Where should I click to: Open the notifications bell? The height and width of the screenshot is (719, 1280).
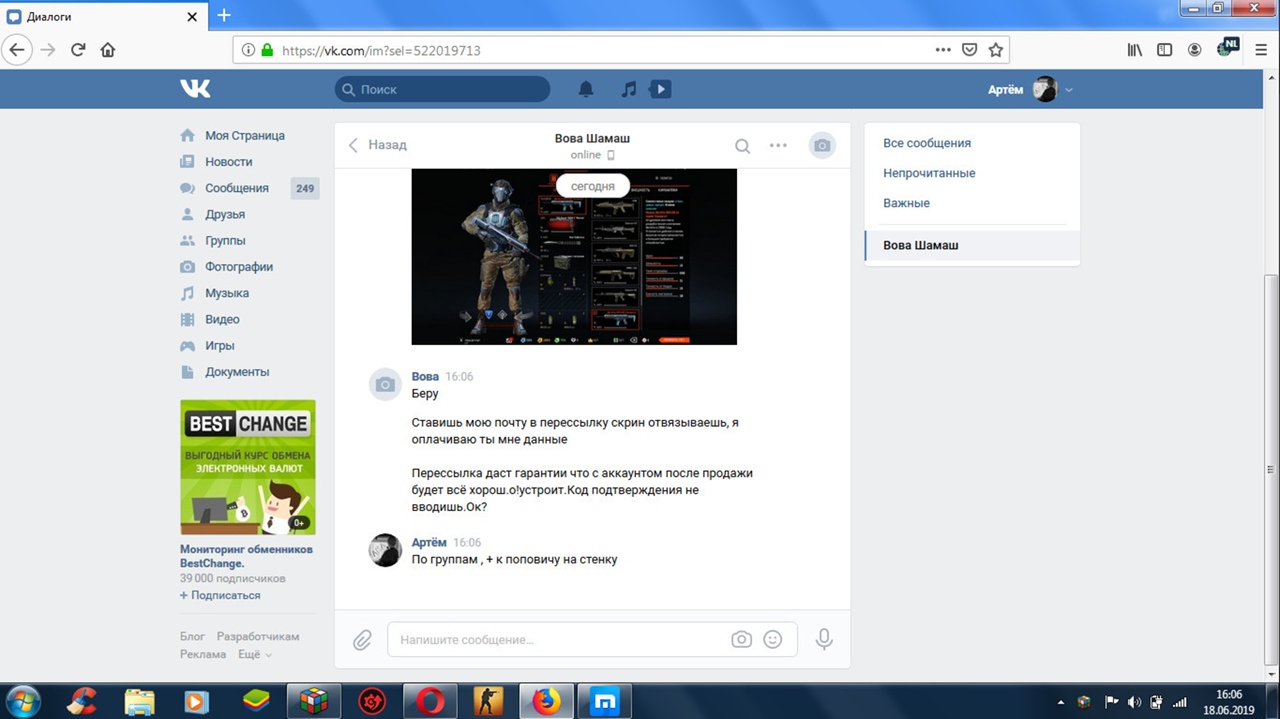(x=586, y=89)
